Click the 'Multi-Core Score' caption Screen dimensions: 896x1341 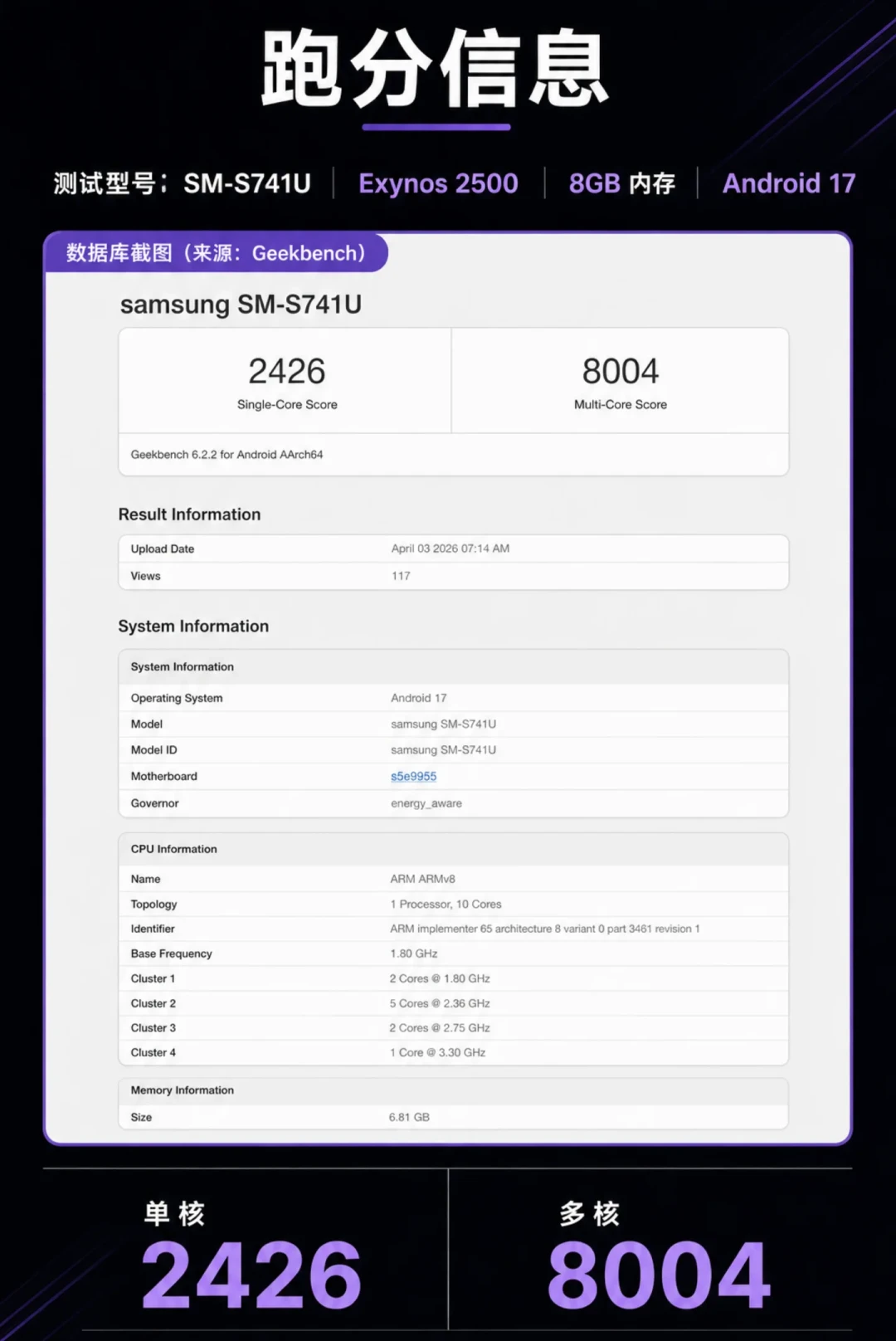click(x=621, y=405)
